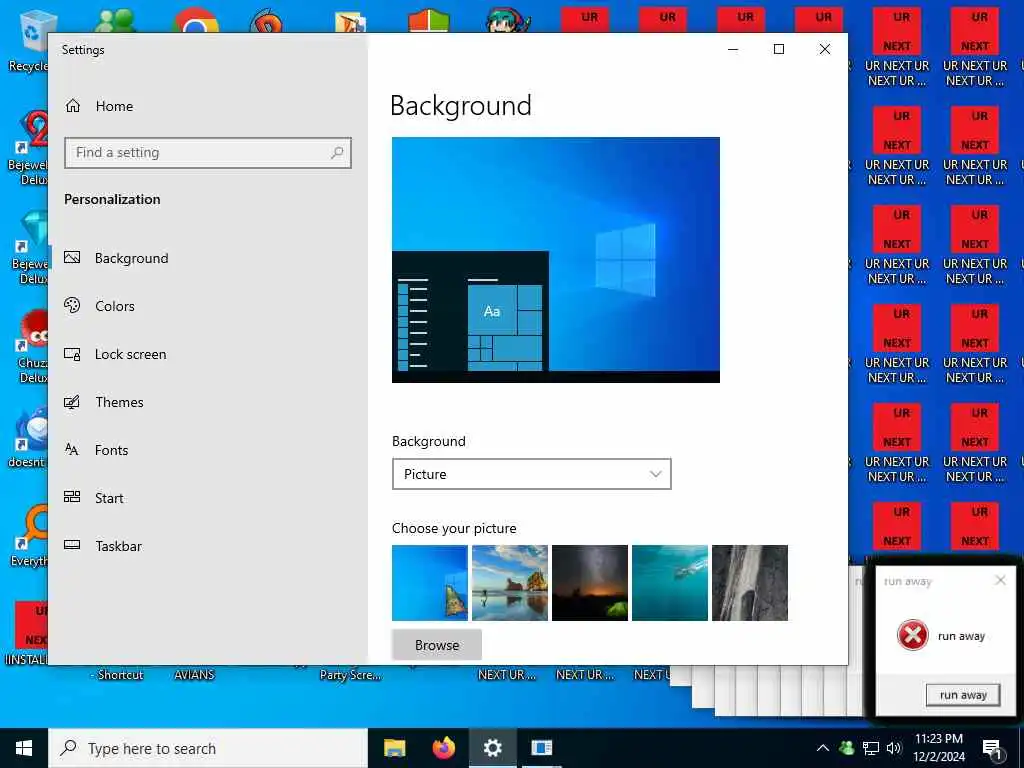Select the Party Scre... desktop icon label
Image resolution: width=1024 pixels, height=768 pixels.
pos(350,675)
